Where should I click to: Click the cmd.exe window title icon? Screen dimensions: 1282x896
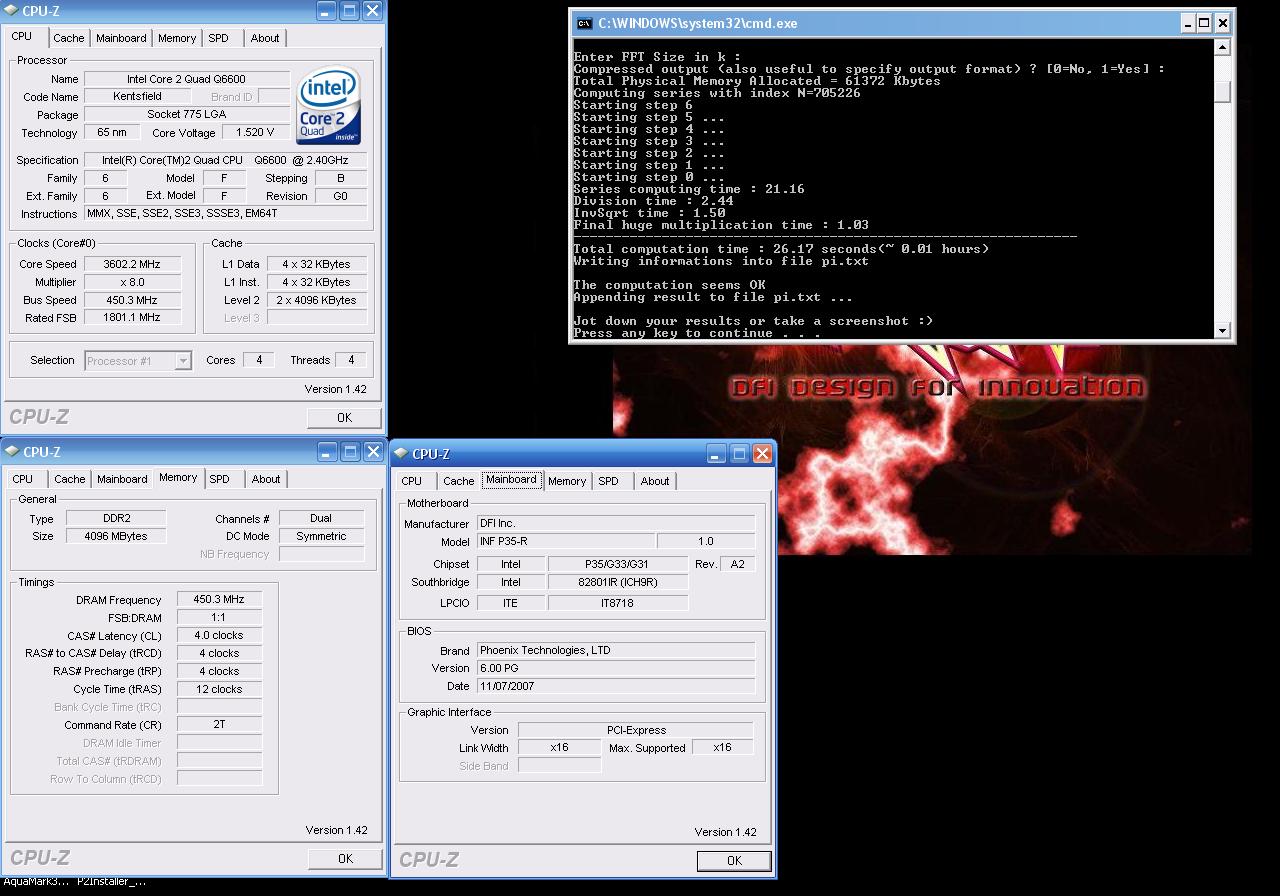[x=585, y=23]
